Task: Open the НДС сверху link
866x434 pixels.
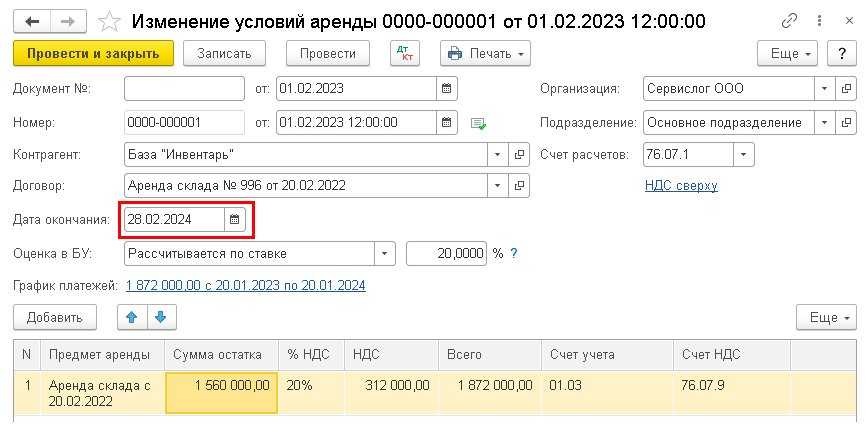Action: 681,186
